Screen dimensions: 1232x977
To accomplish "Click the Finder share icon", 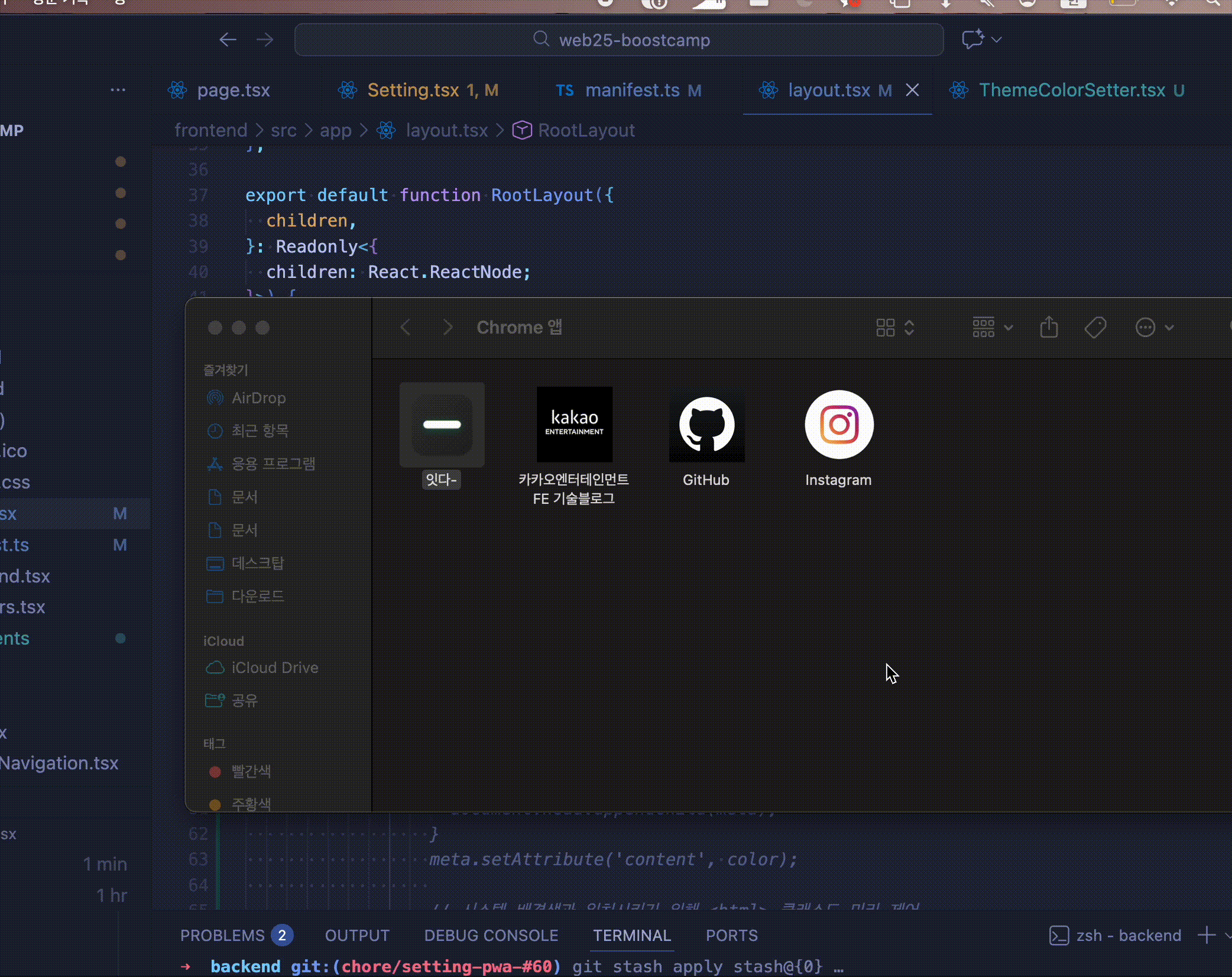I will click(x=1049, y=327).
